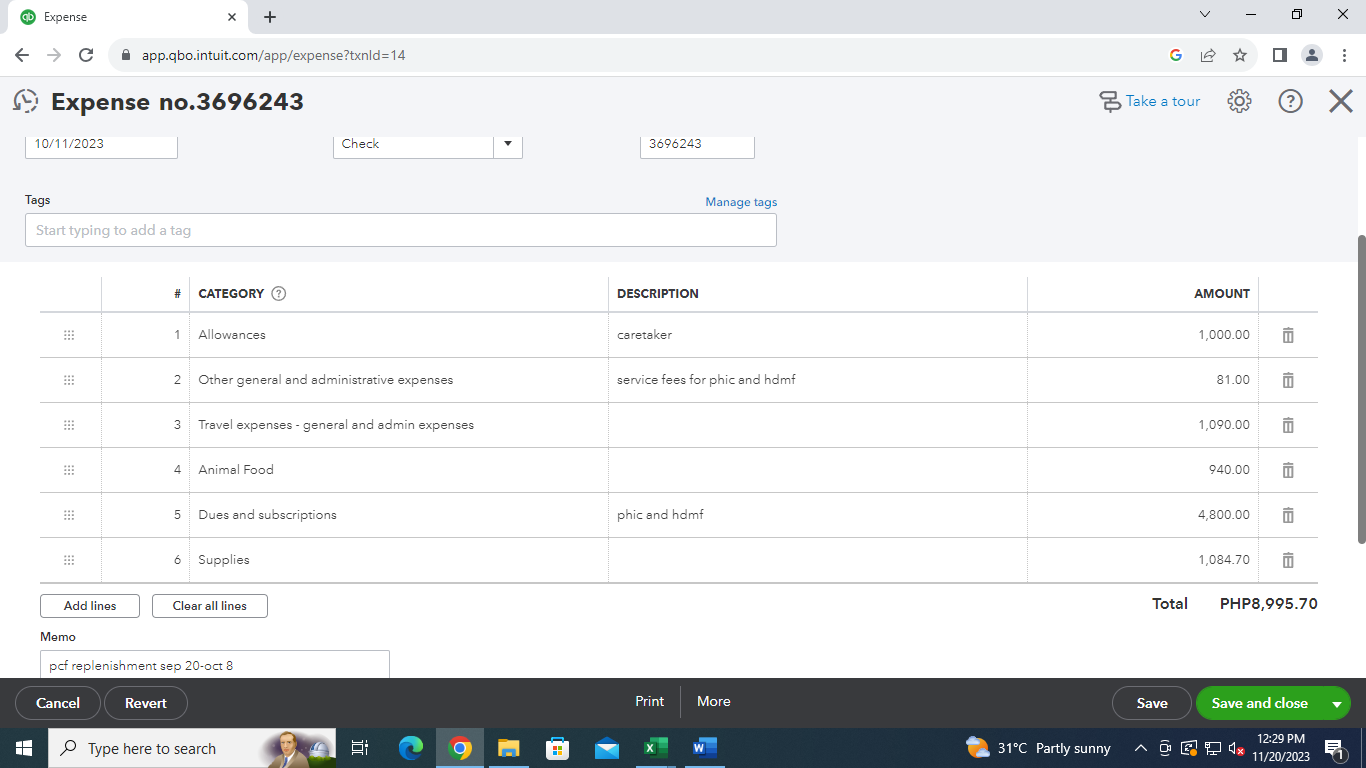Click the Add lines button
The width and height of the screenshot is (1366, 768).
click(x=90, y=606)
